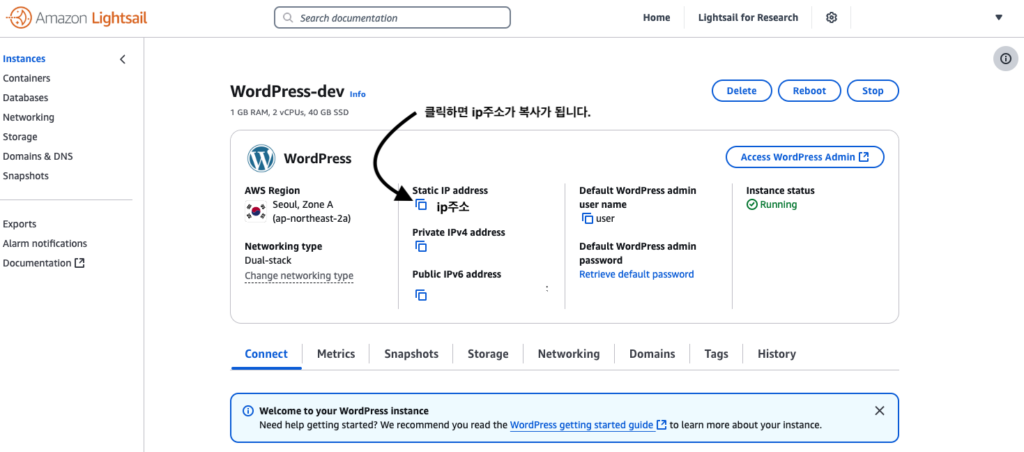Click the welcome banner info icon
The width and height of the screenshot is (1024, 452).
(x=248, y=412)
